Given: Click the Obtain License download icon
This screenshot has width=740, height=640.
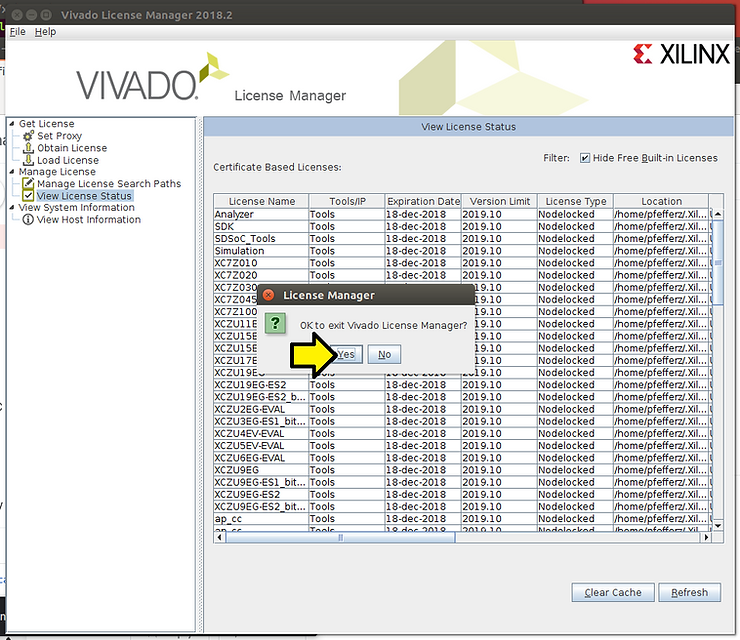Looking at the screenshot, I should 28,148.
